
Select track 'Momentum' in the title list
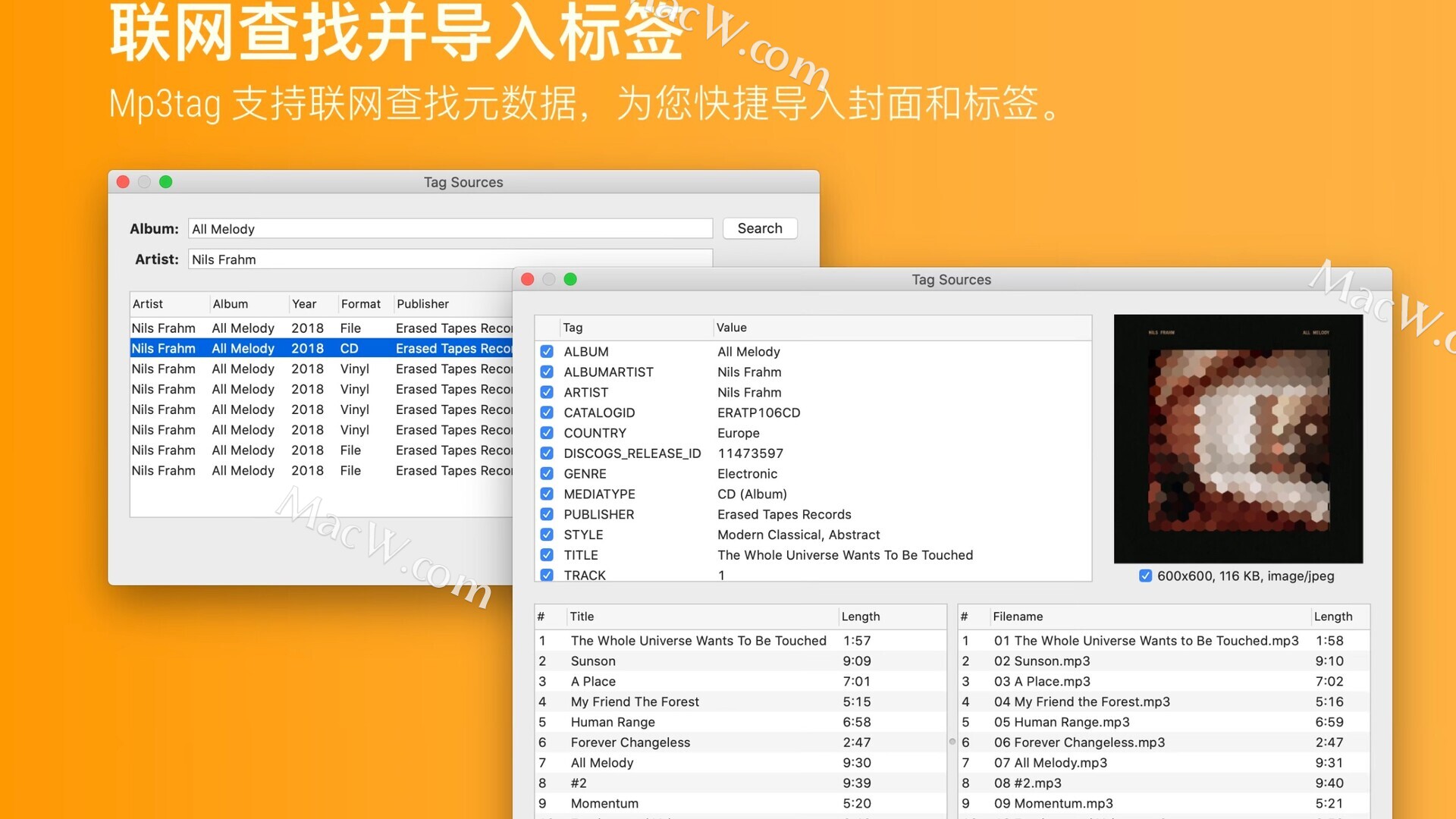(x=741, y=803)
